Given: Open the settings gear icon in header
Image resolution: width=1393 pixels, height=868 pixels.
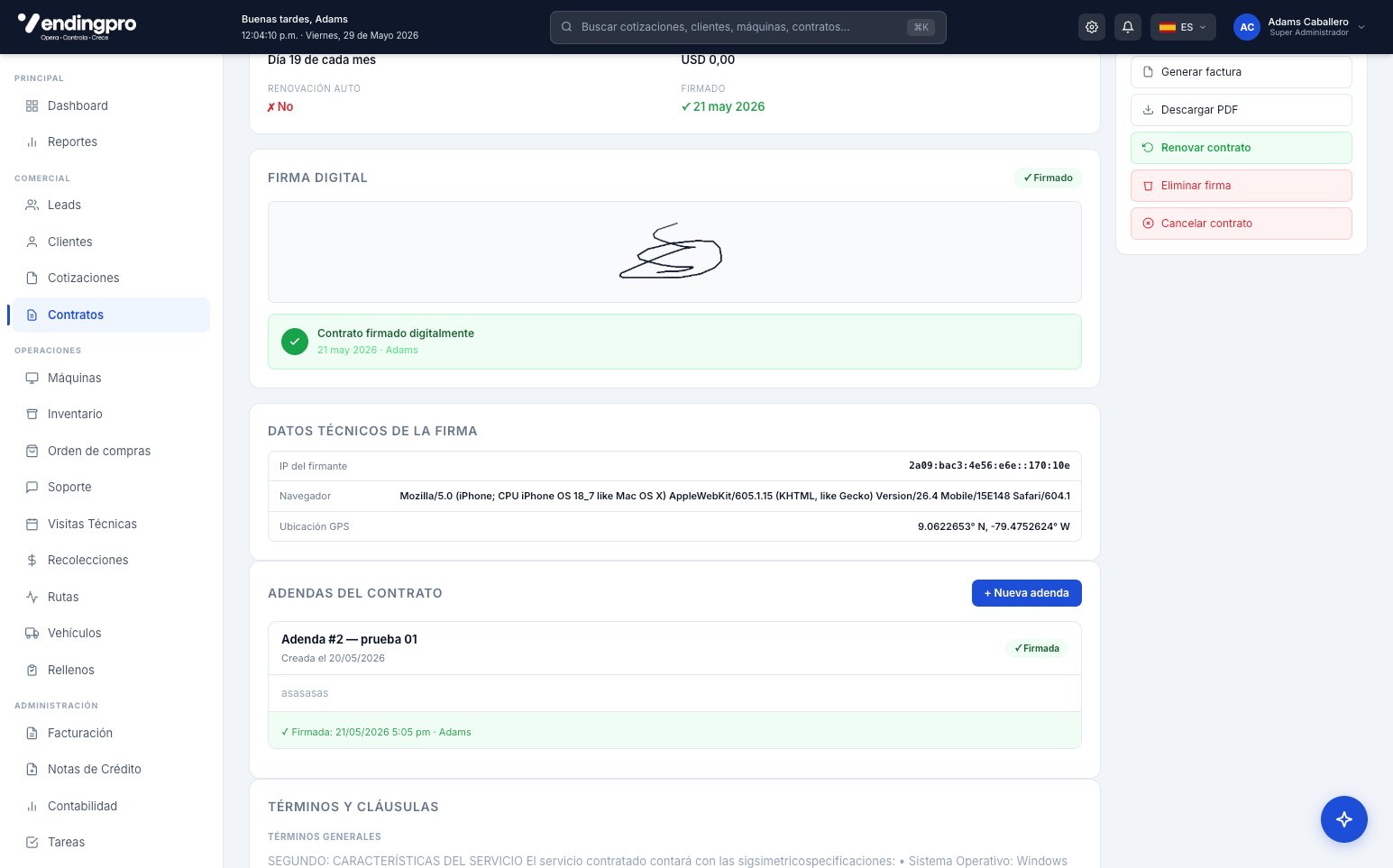Looking at the screenshot, I should point(1092,27).
